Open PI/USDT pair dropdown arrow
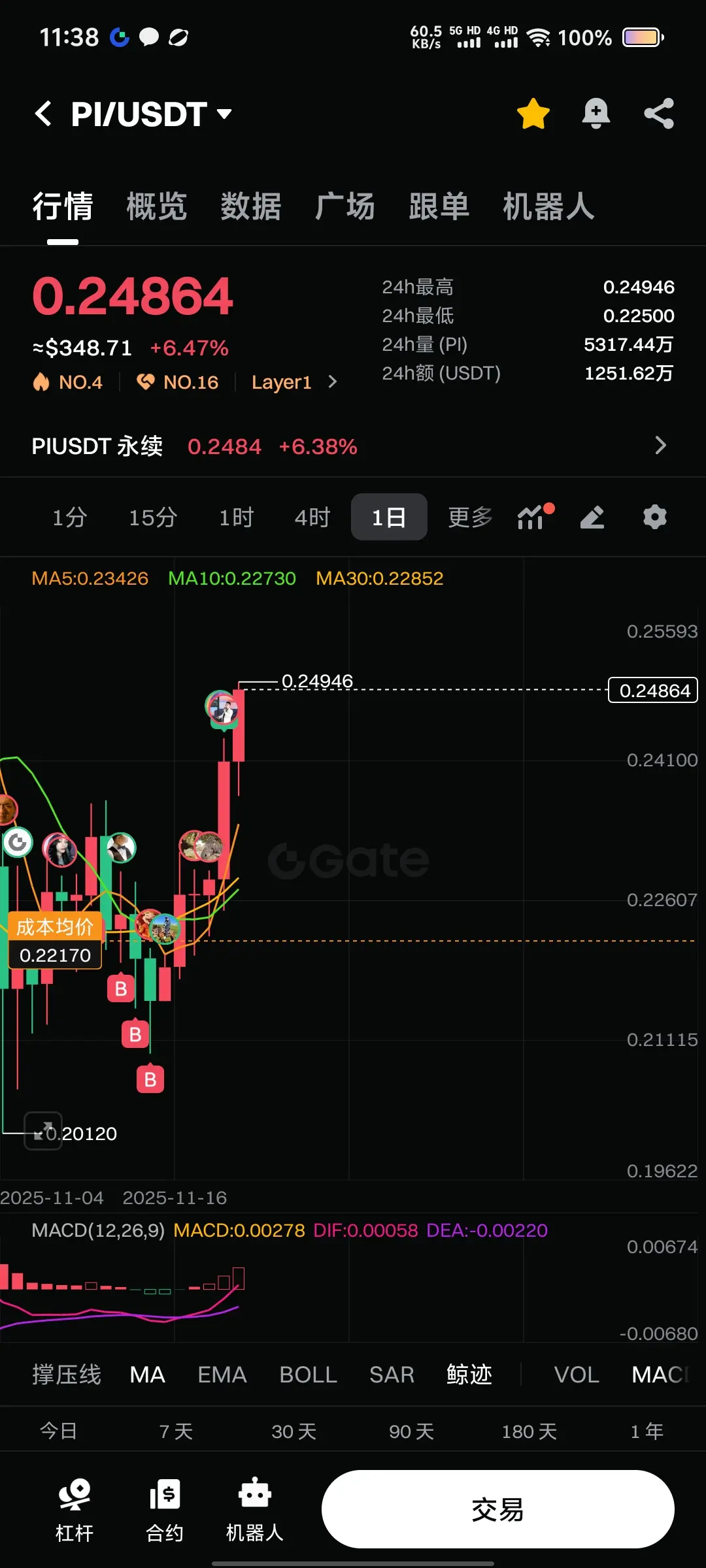Viewport: 706px width, 1568px height. [x=224, y=114]
